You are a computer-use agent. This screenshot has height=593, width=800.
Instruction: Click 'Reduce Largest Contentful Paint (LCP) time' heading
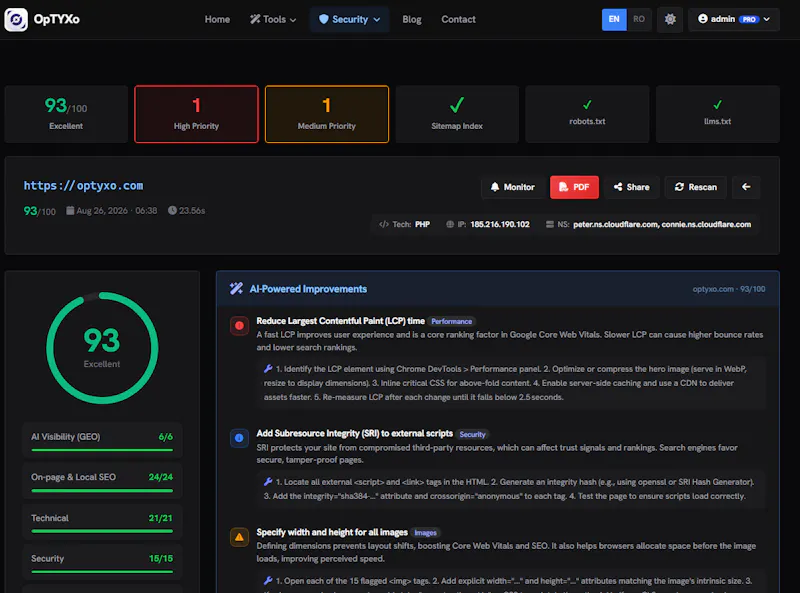340,321
